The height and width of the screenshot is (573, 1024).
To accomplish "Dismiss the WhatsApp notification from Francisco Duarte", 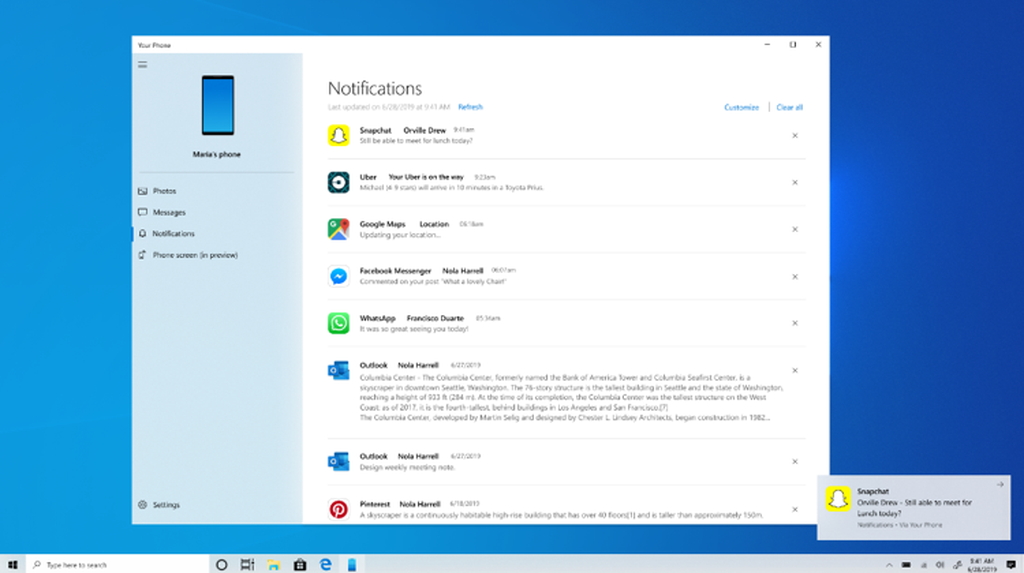I will click(x=795, y=323).
